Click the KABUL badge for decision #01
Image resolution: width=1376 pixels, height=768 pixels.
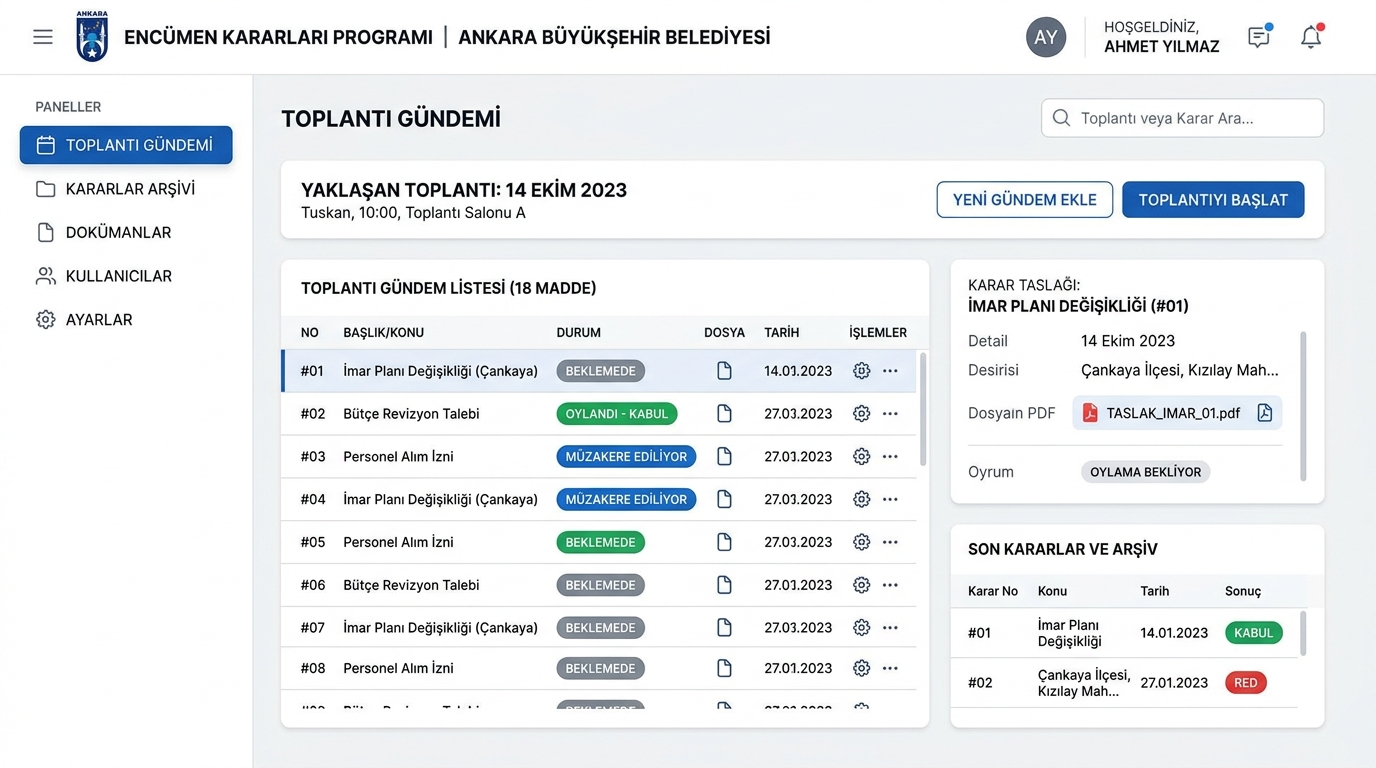tap(1254, 633)
